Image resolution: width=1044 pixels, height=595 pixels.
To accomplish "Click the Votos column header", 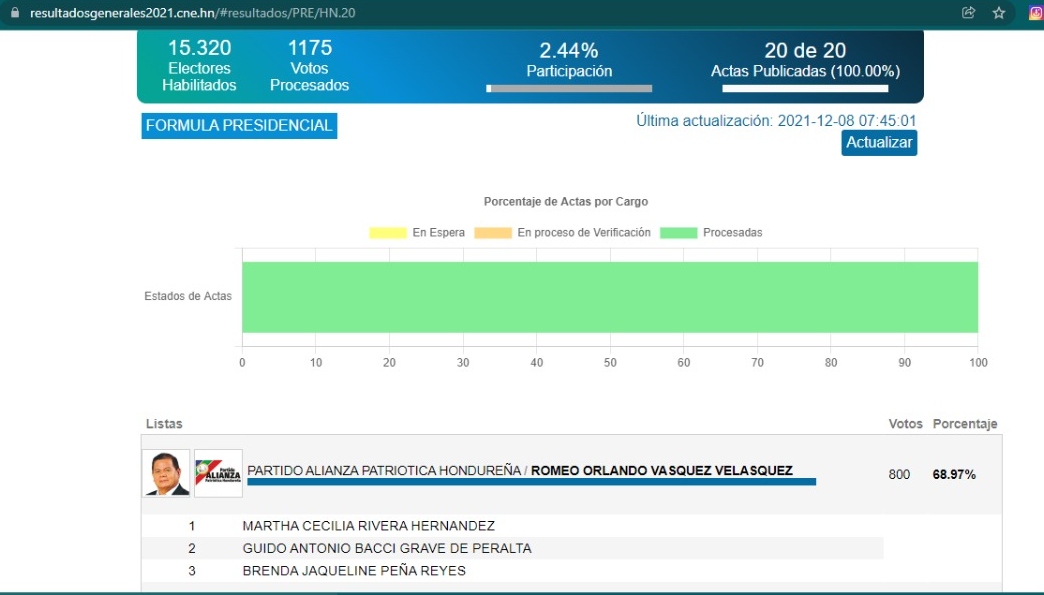I will point(906,424).
